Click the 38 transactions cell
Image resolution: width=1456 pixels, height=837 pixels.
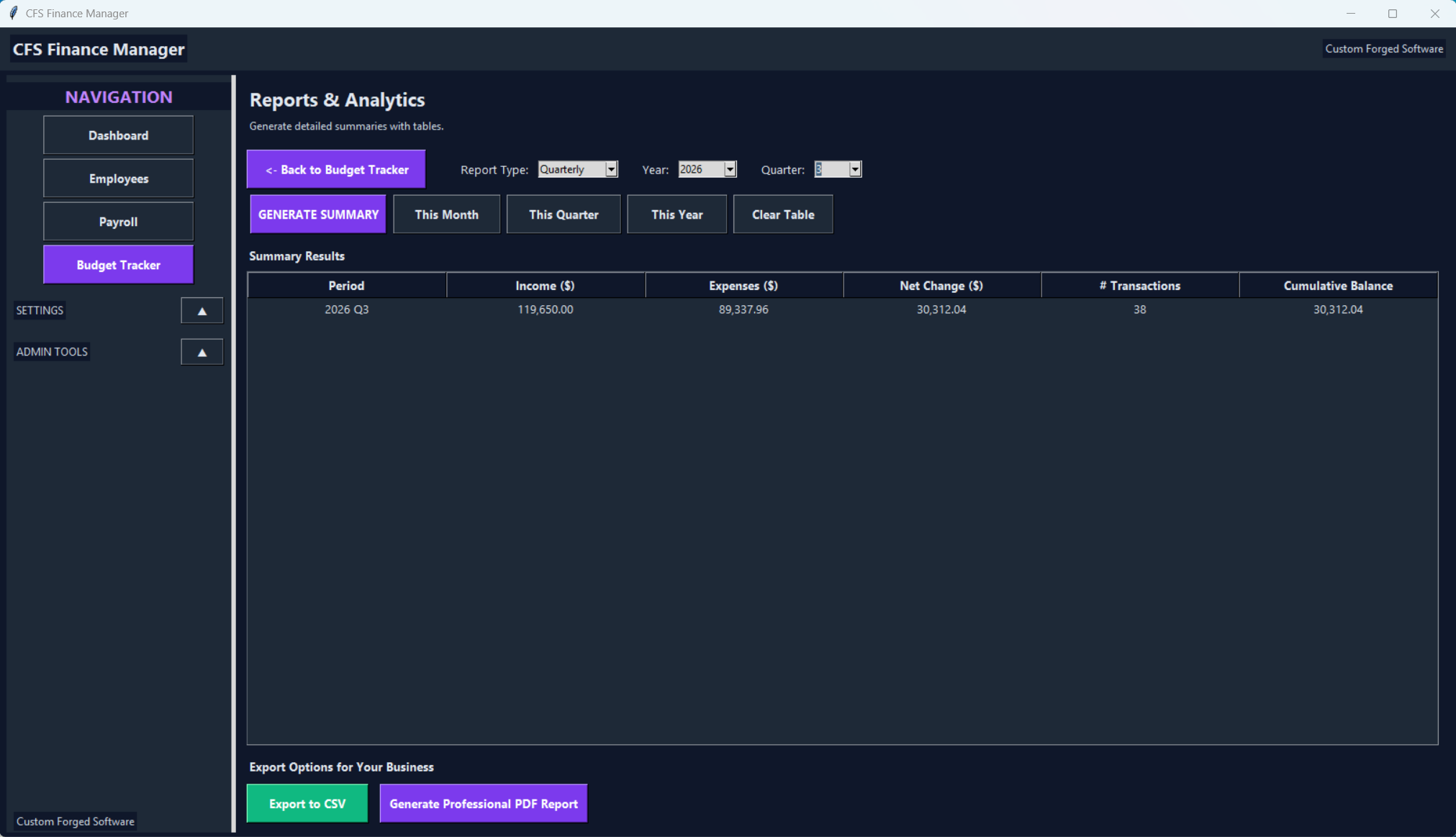click(1140, 309)
